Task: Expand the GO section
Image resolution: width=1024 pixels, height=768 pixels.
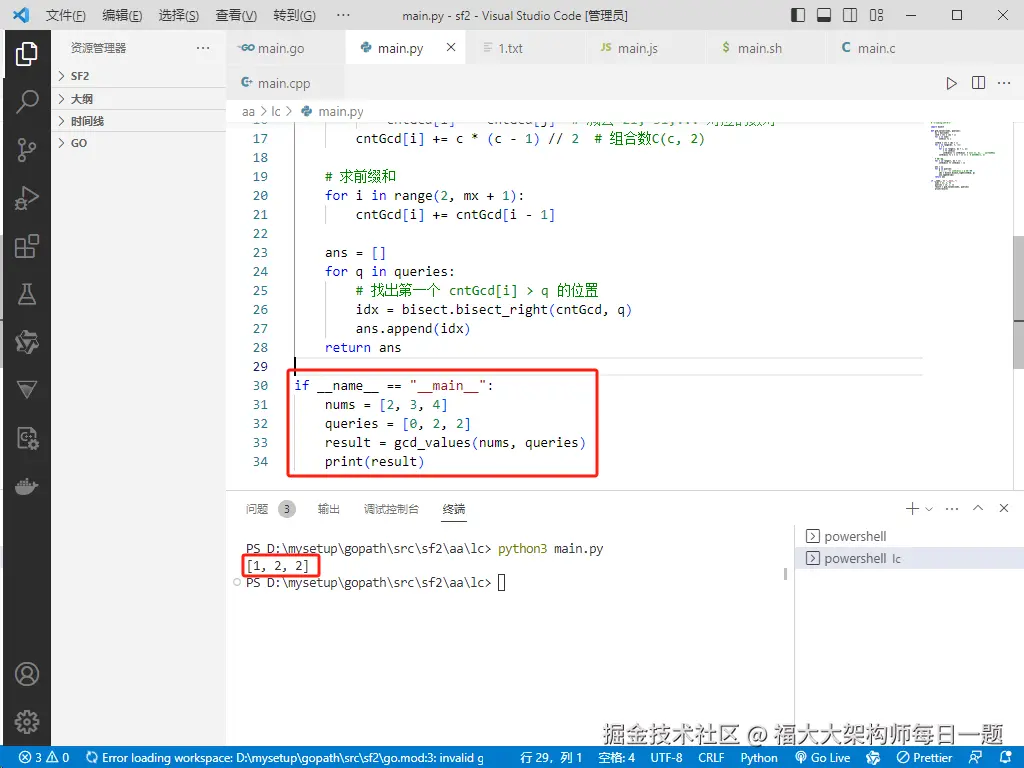Action: (138, 143)
